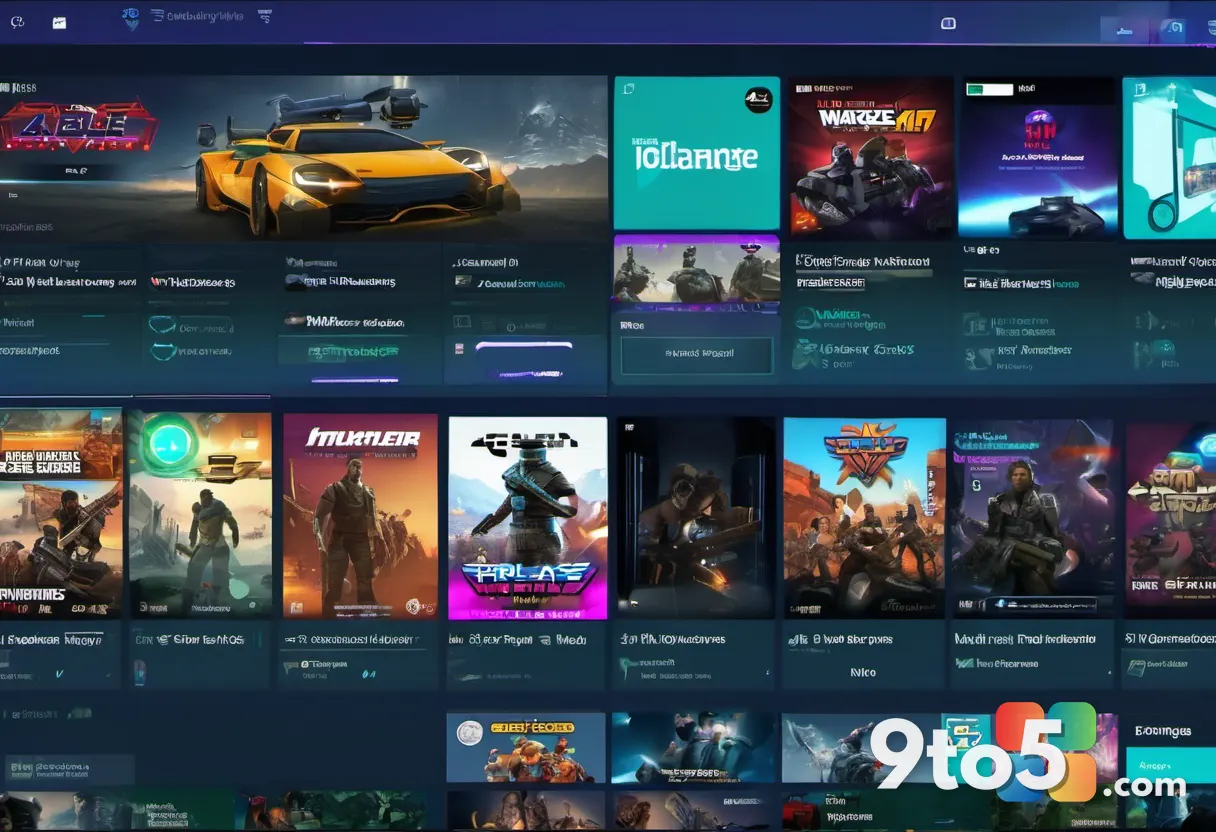1216x832 pixels.
Task: Open the soldiers thumbnail below the teal tile
Action: tap(696, 268)
